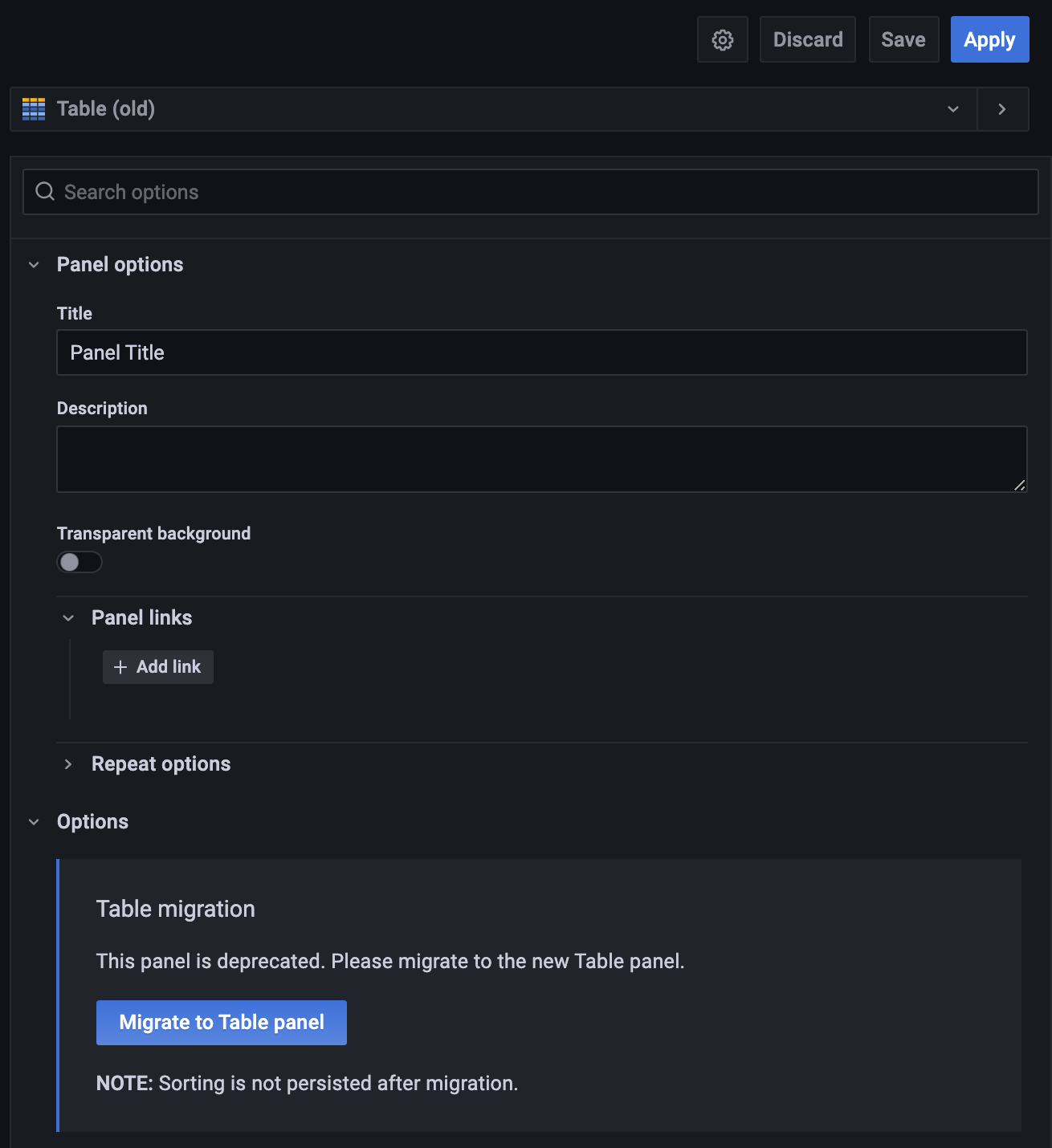The image size is (1052, 1148).
Task: Collapse the Options section
Action: [x=33, y=821]
